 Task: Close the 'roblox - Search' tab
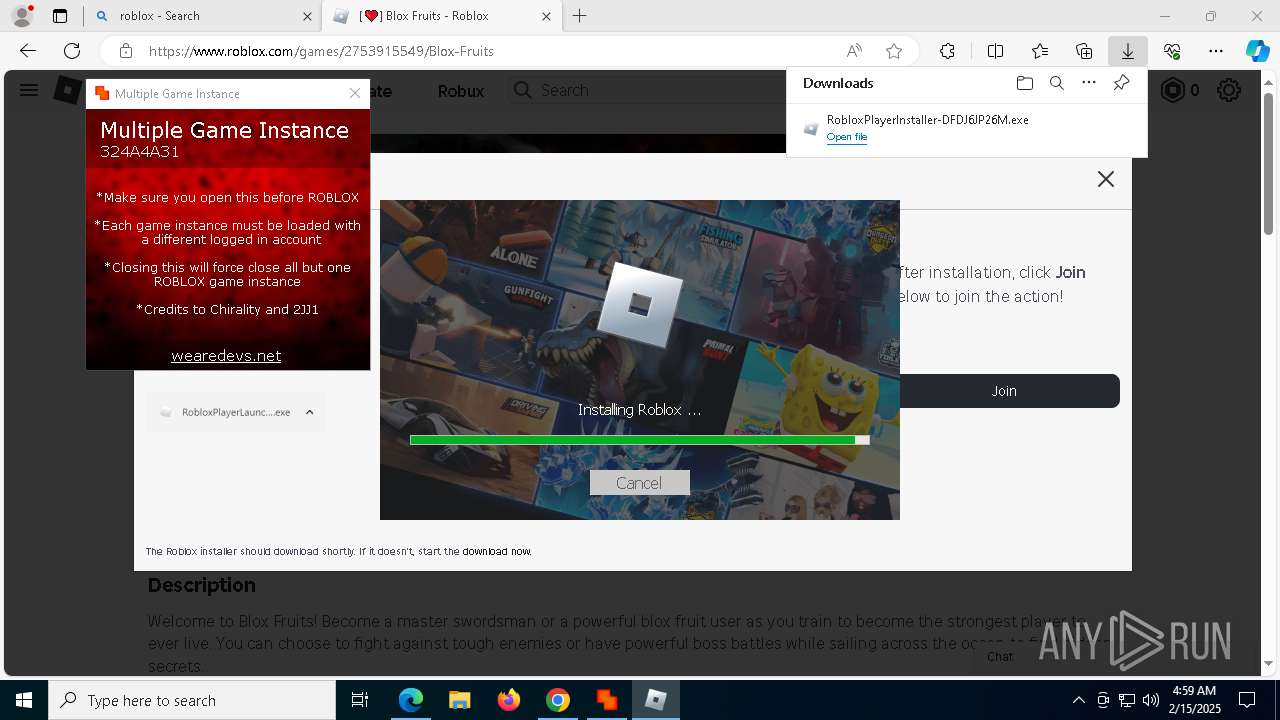point(307,16)
